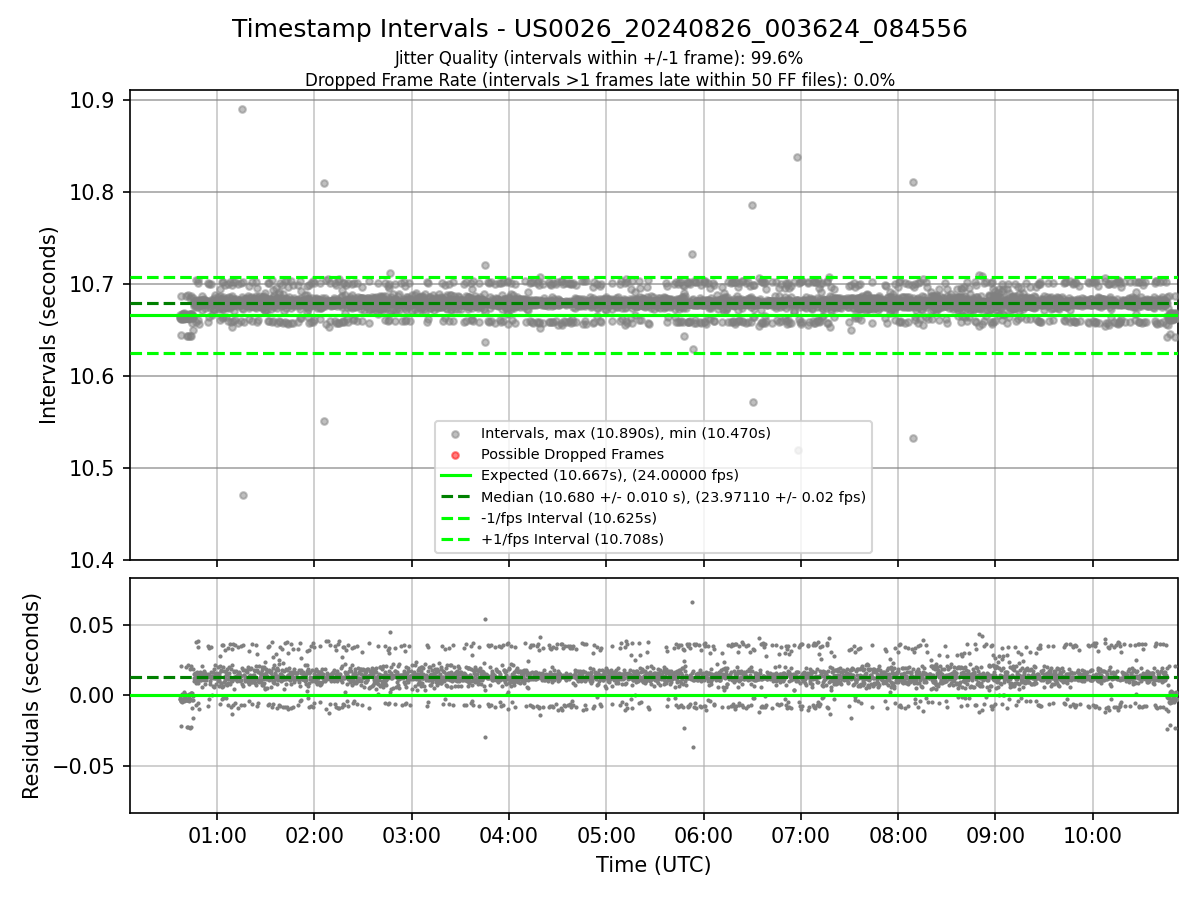Select the 'Jitter Quality' 99.6% subtitle line

click(x=599, y=58)
